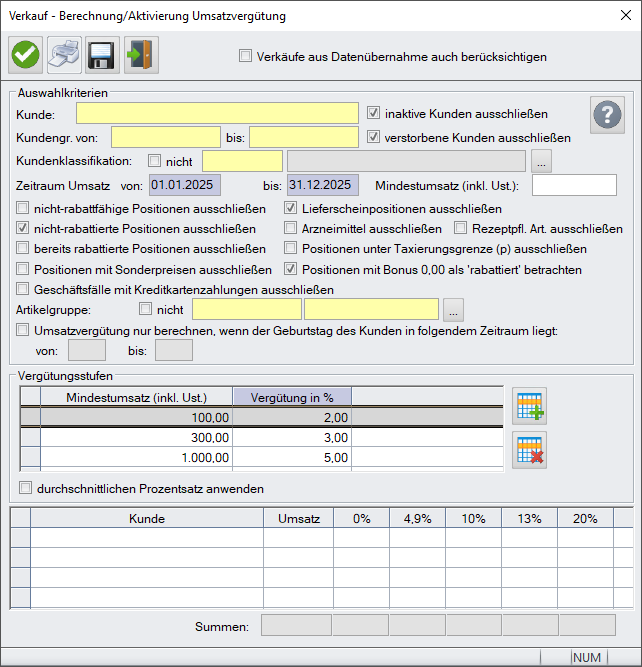This screenshot has height=667, width=642.
Task: Check Geschäftsfälle mit Kreditkartenzahlungen ausschließen
Action: click(x=22, y=289)
